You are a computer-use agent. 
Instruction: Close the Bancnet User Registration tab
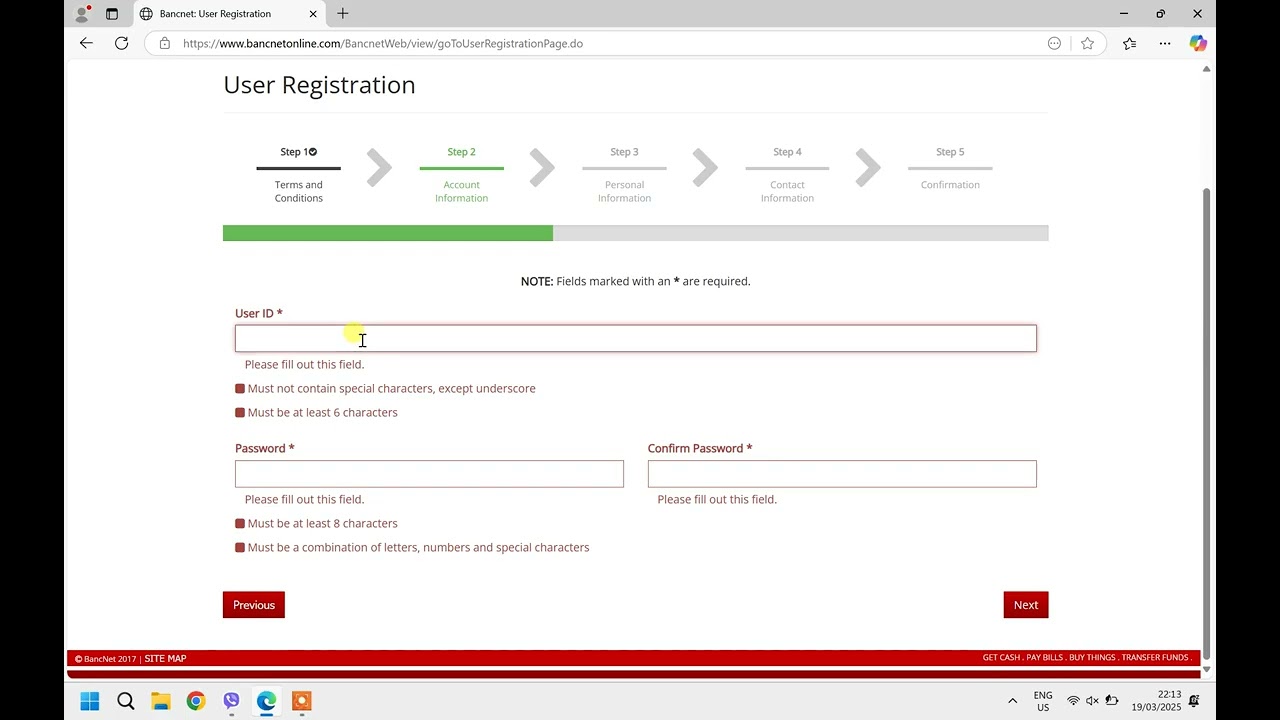click(313, 14)
